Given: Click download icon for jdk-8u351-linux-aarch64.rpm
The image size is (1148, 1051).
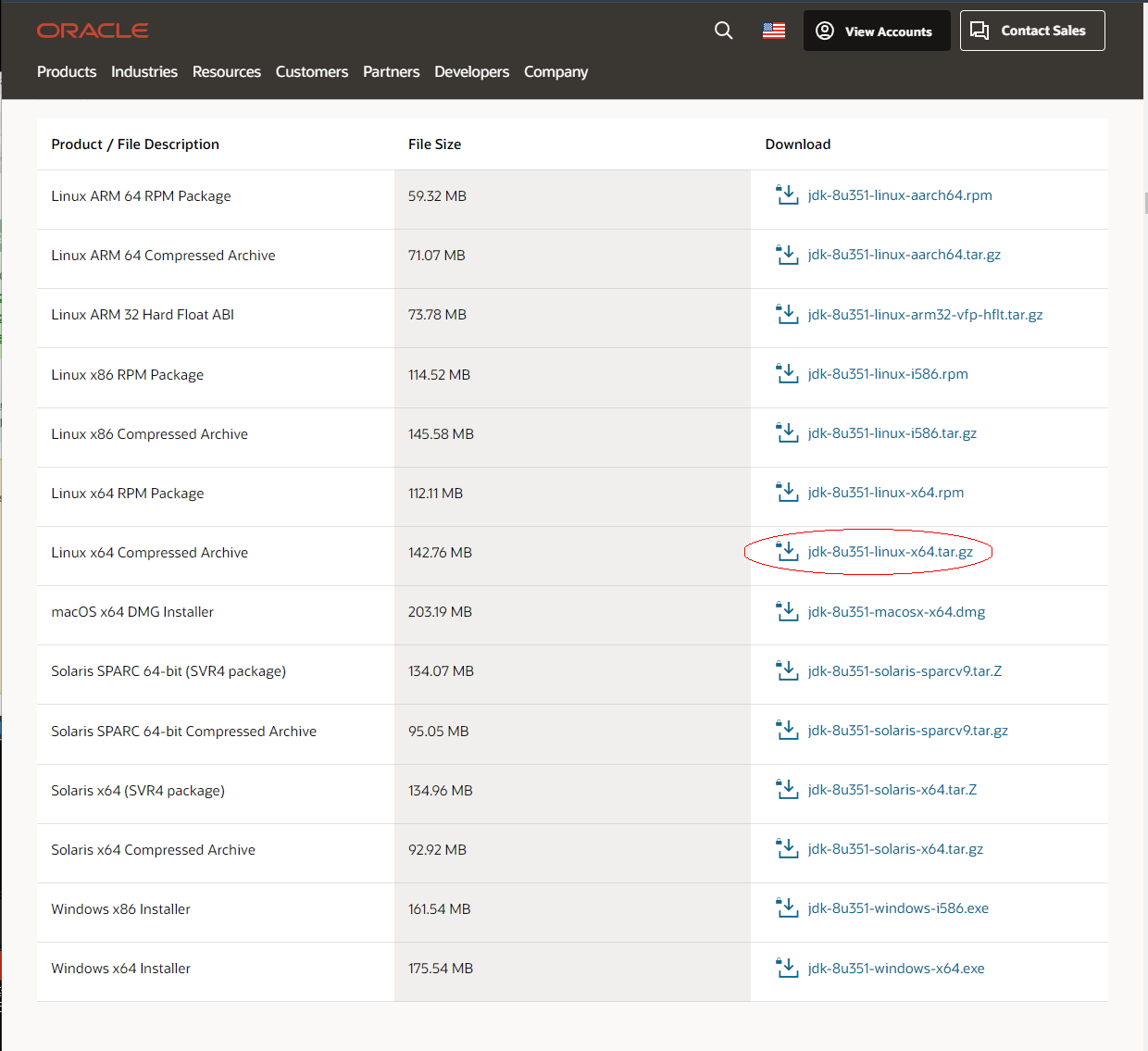Looking at the screenshot, I should [787, 195].
